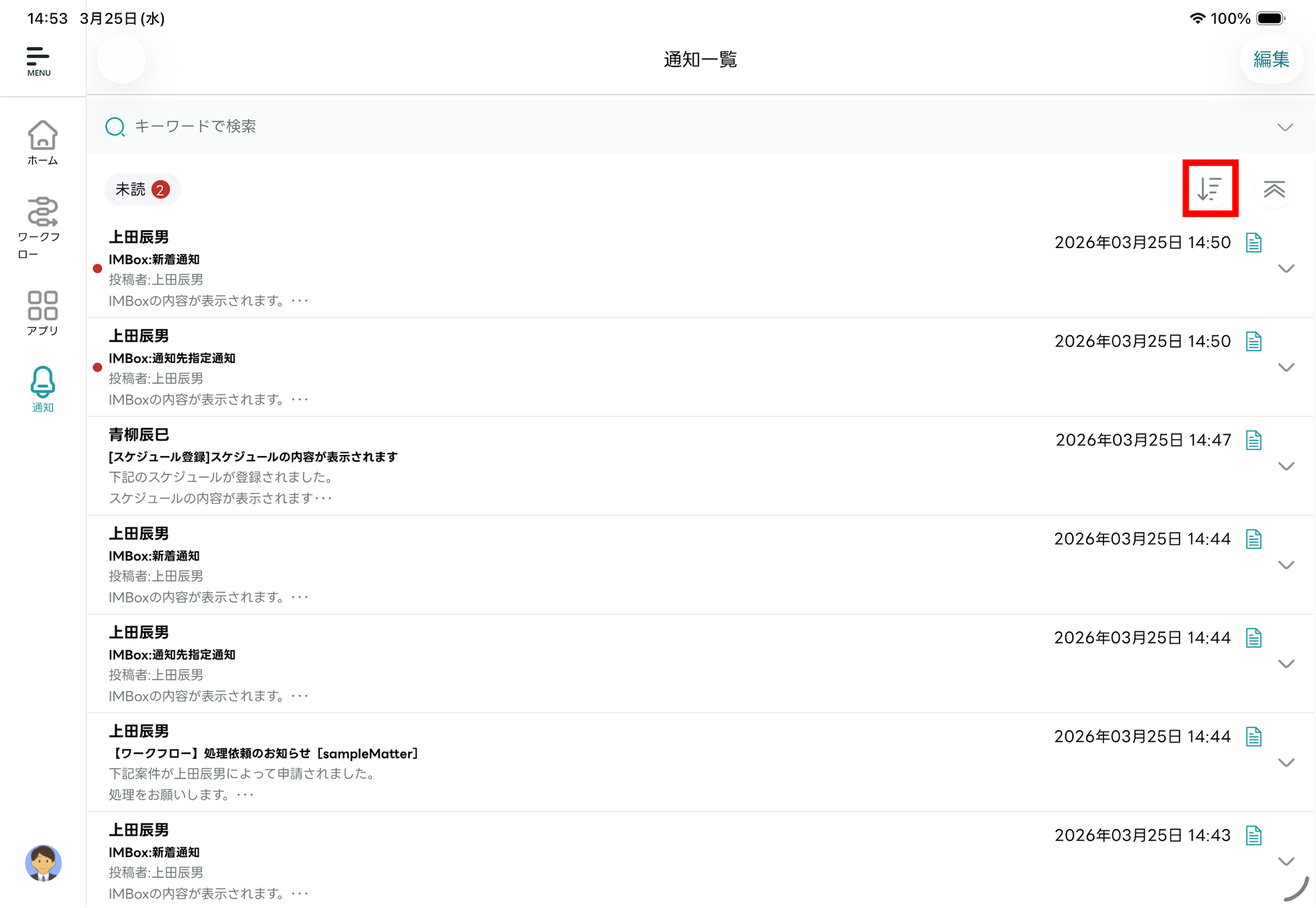Open document icon of 14:47 schedule notification
Viewport: 1316px width, 908px height.
tap(1253, 440)
